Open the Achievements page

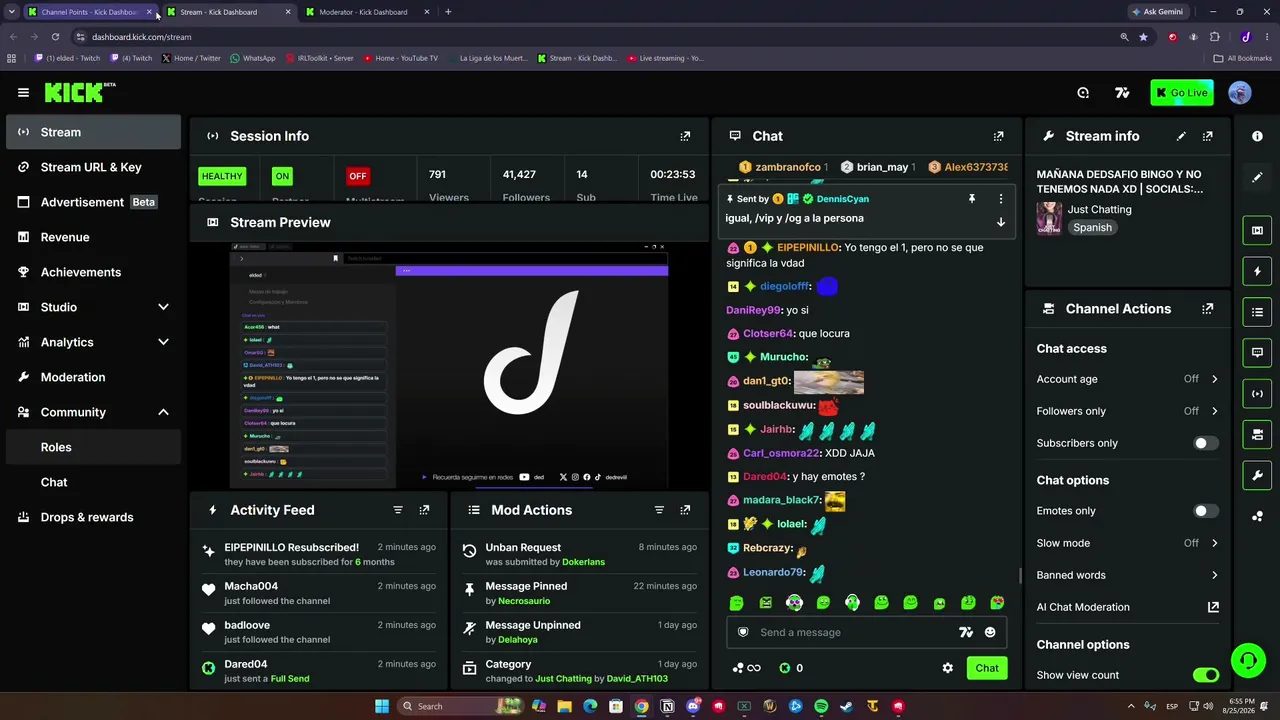point(93,272)
